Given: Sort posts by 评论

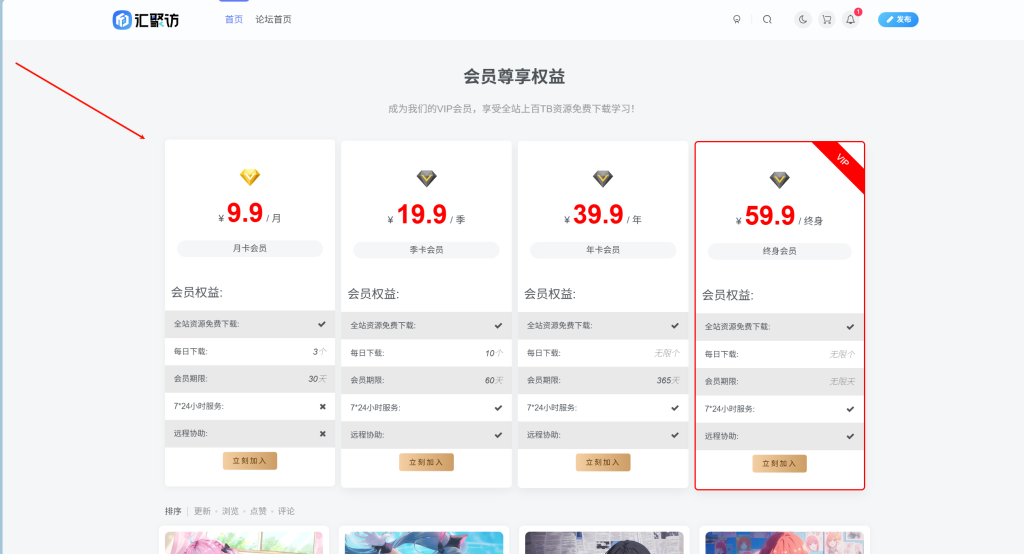Looking at the screenshot, I should (x=286, y=511).
